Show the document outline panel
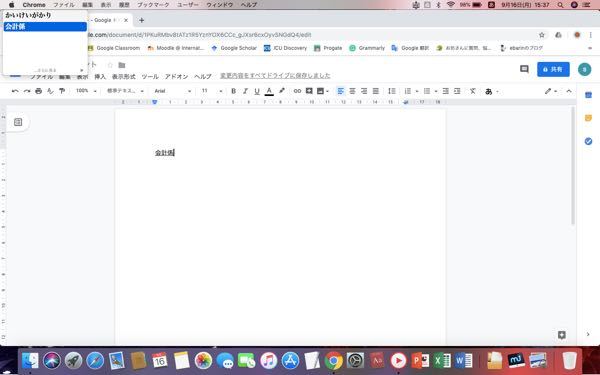600x375 pixels. click(18, 122)
